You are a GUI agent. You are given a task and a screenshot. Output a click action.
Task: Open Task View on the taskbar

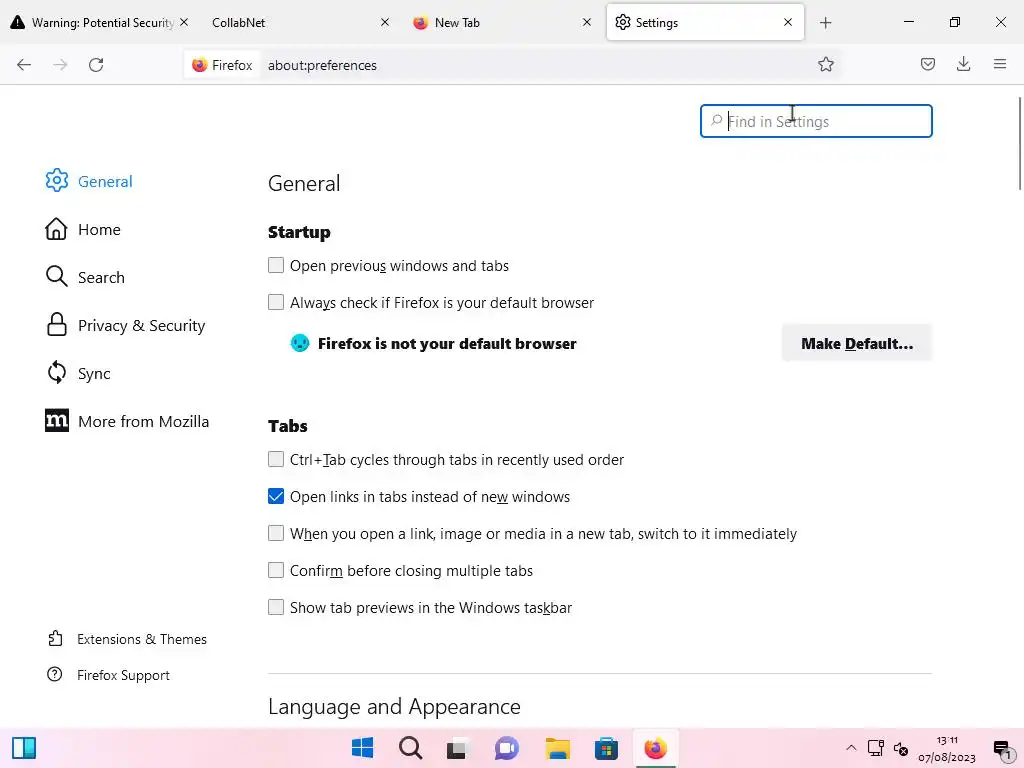tap(458, 748)
